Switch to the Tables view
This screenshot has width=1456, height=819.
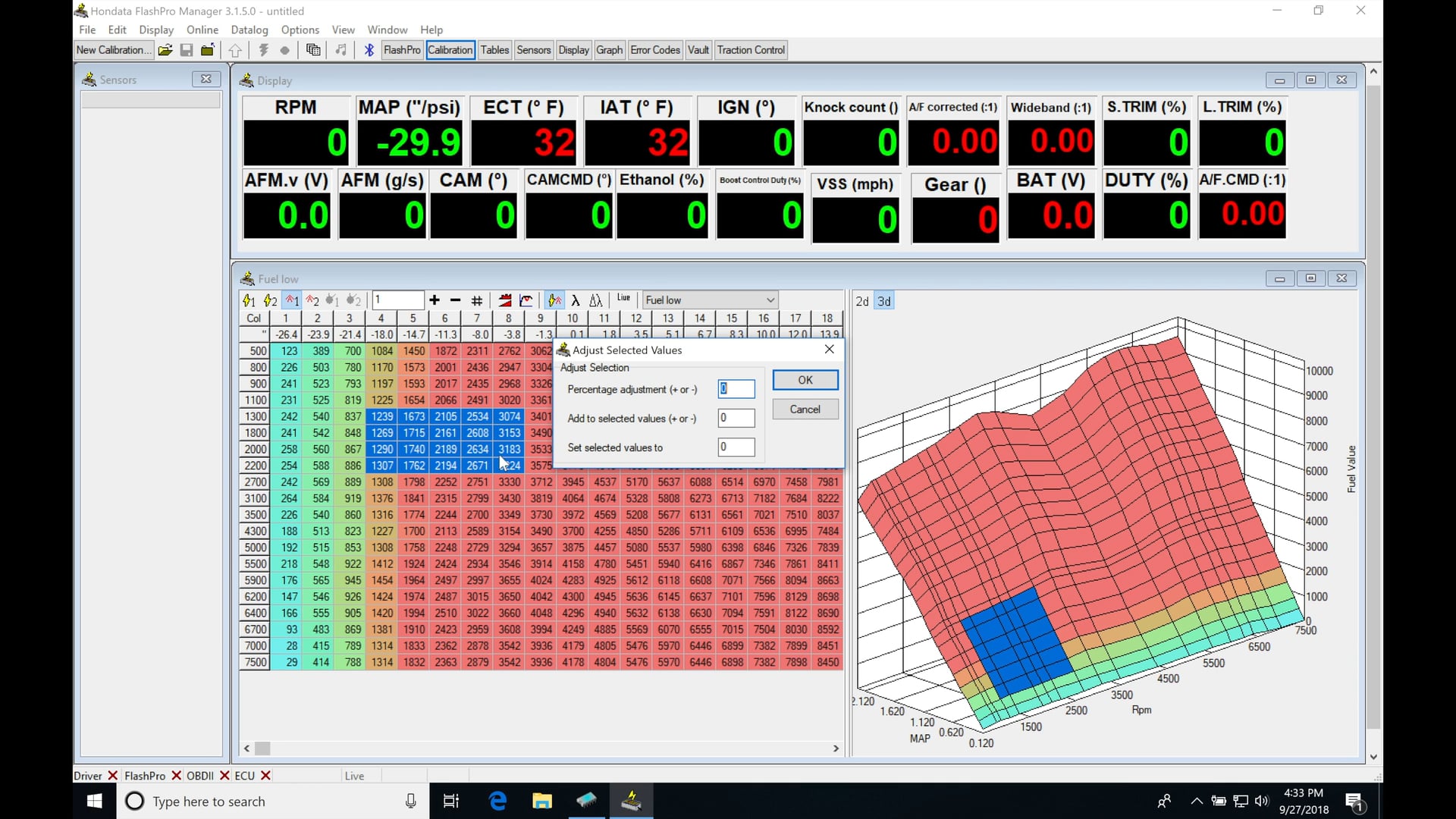click(x=494, y=50)
